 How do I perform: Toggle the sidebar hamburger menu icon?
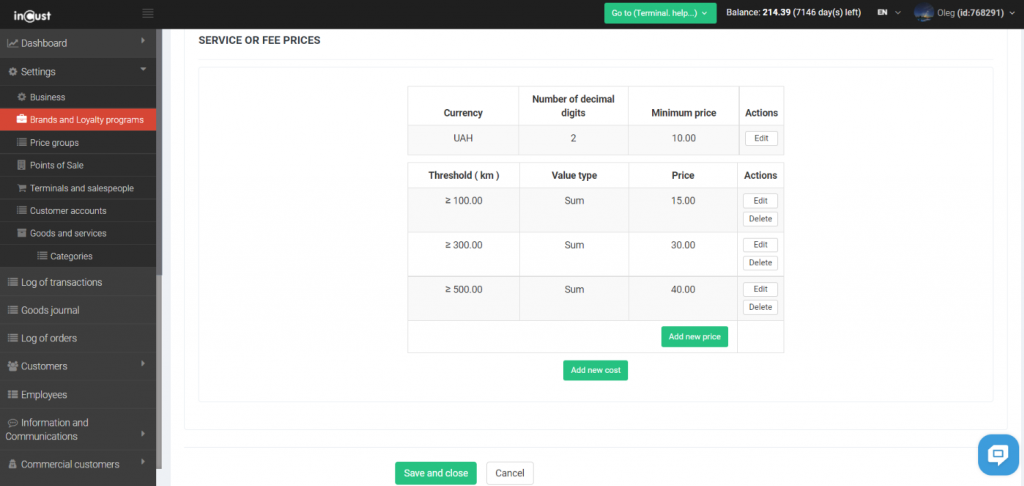coord(148,13)
